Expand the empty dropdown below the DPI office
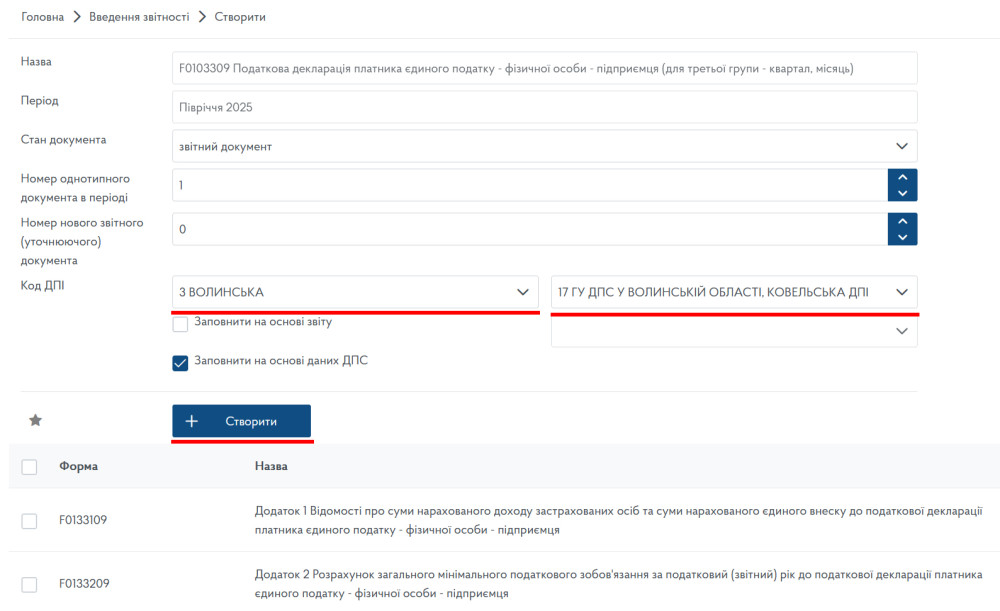Image resolution: width=1000 pixels, height=611 pixels. coord(733,331)
